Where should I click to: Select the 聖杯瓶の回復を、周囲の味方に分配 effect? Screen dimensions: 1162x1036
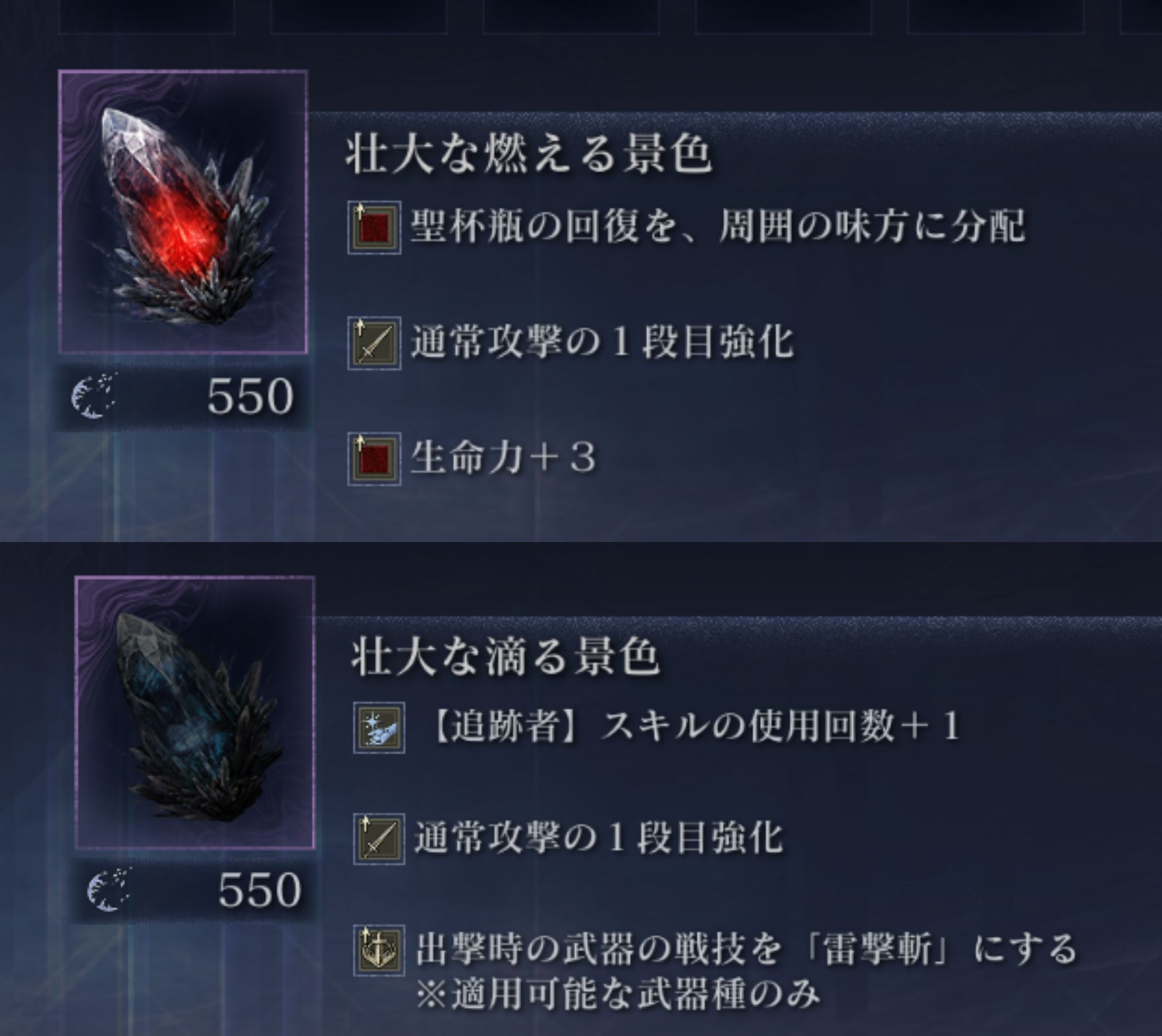tap(718, 226)
